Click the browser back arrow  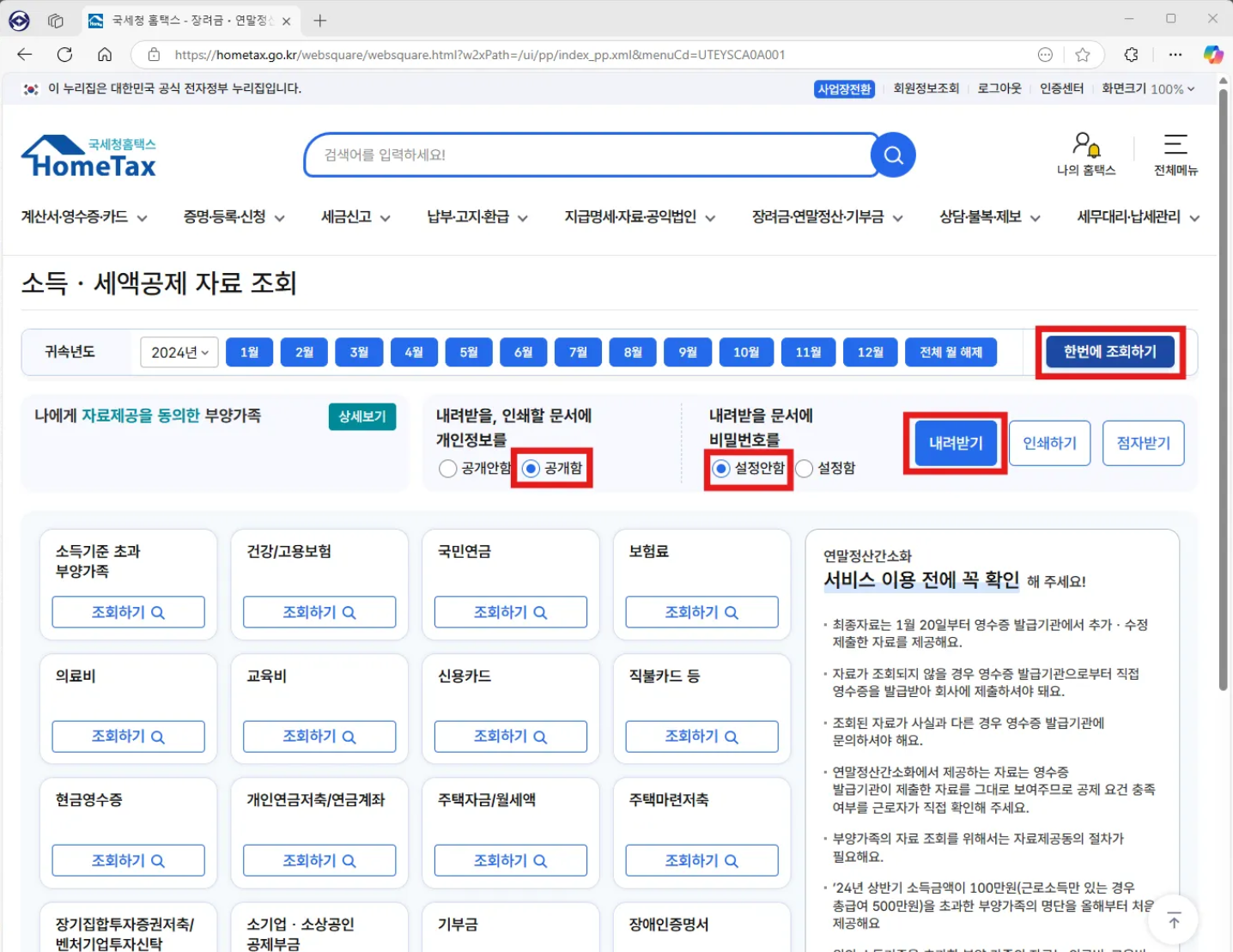pyautogui.click(x=24, y=54)
